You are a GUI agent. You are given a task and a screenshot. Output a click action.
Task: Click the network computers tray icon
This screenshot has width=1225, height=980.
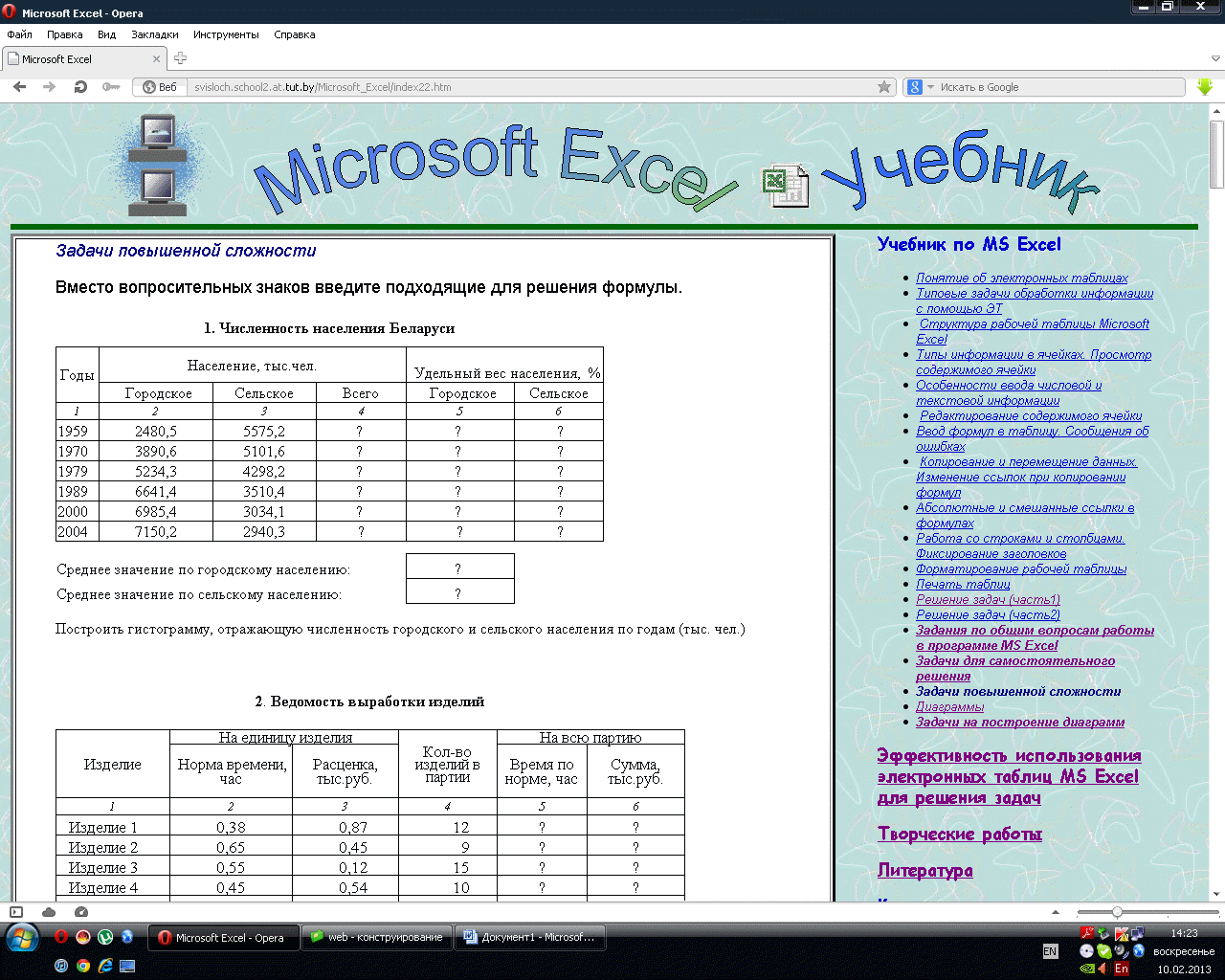pos(1138,933)
